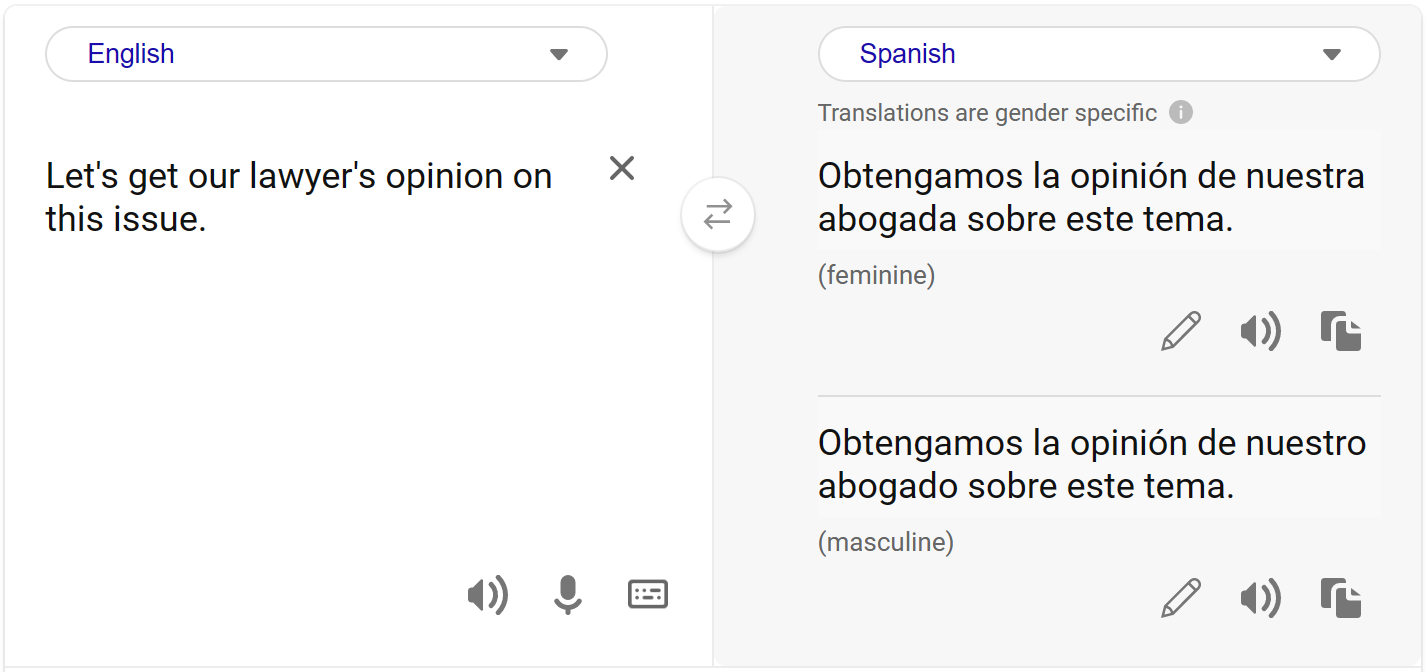
Task: View info about gender-specific translations
Action: 1181,112
